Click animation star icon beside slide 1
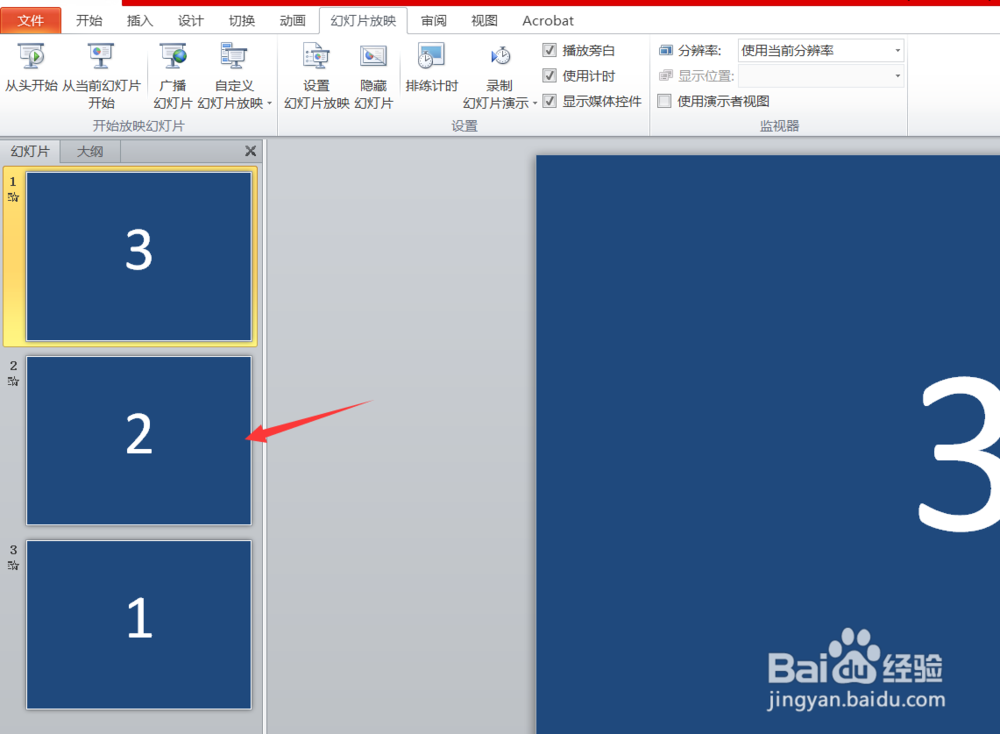Viewport: 1000px width, 734px height. pos(13,197)
